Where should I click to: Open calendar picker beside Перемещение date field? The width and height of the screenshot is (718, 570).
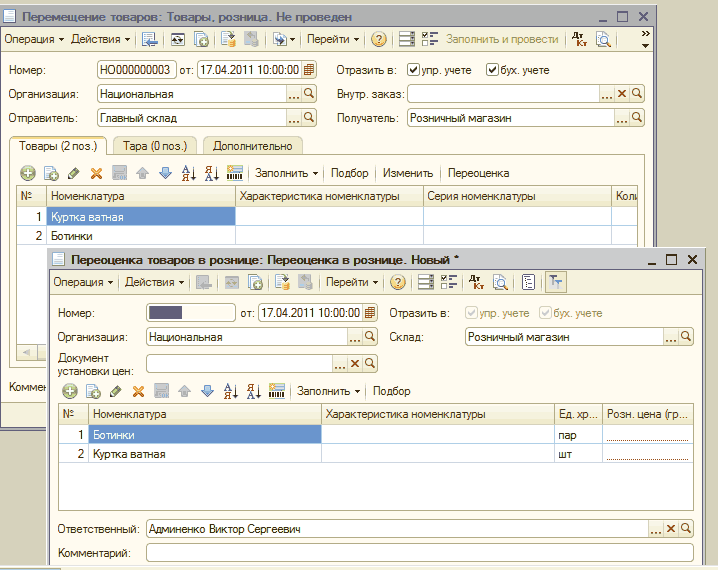(309, 70)
